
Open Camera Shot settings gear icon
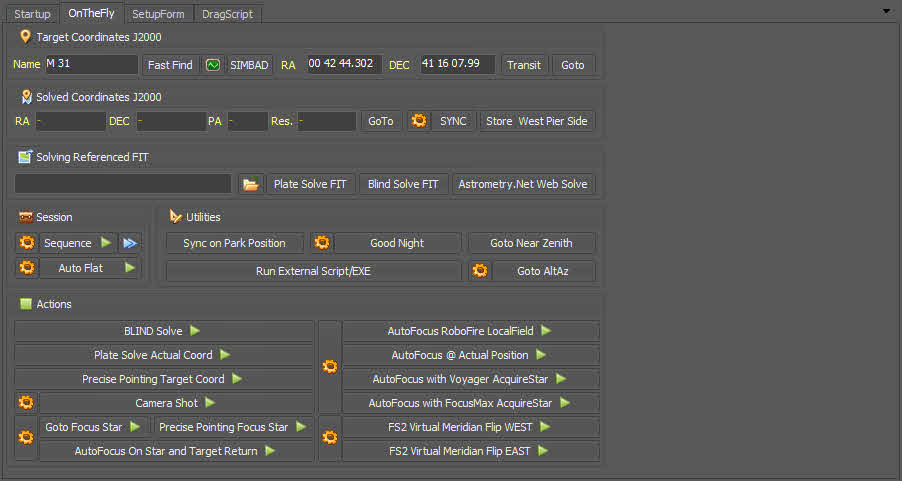(26, 402)
